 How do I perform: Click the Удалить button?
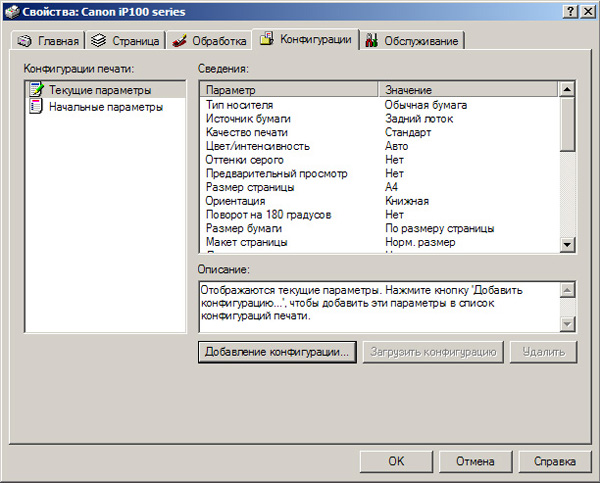click(x=543, y=352)
